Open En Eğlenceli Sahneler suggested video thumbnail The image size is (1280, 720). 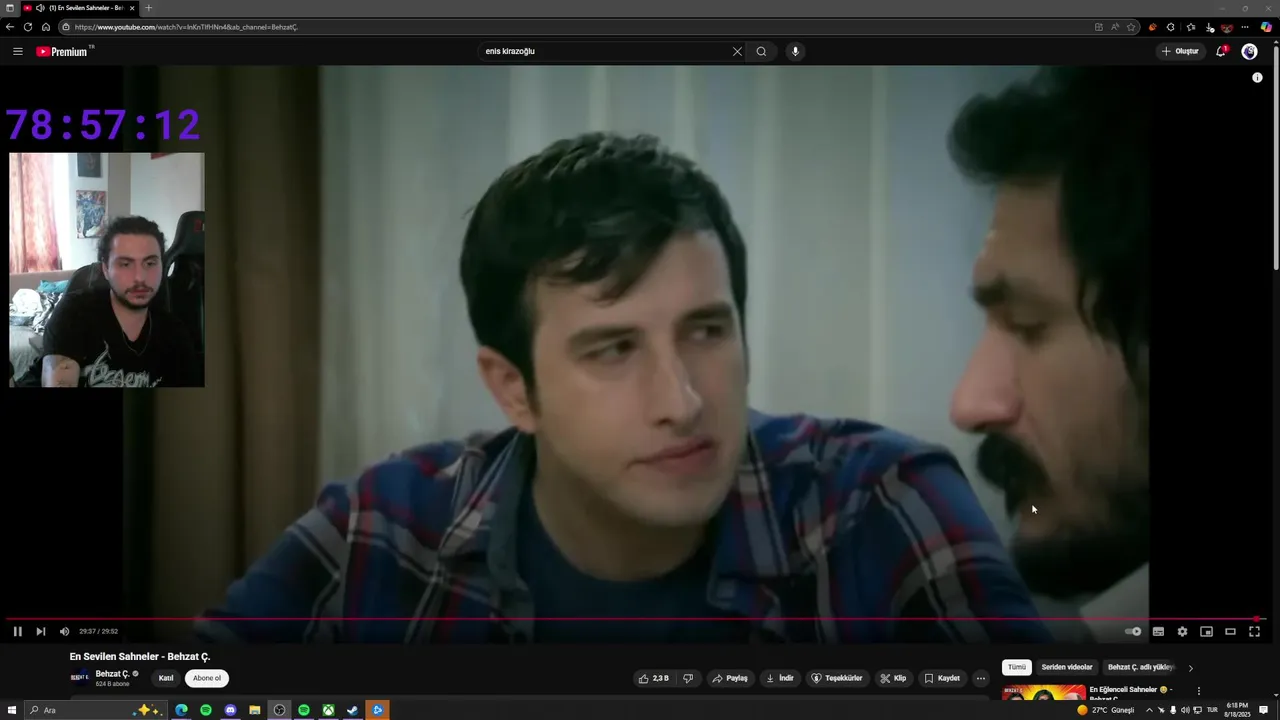pyautogui.click(x=1044, y=692)
